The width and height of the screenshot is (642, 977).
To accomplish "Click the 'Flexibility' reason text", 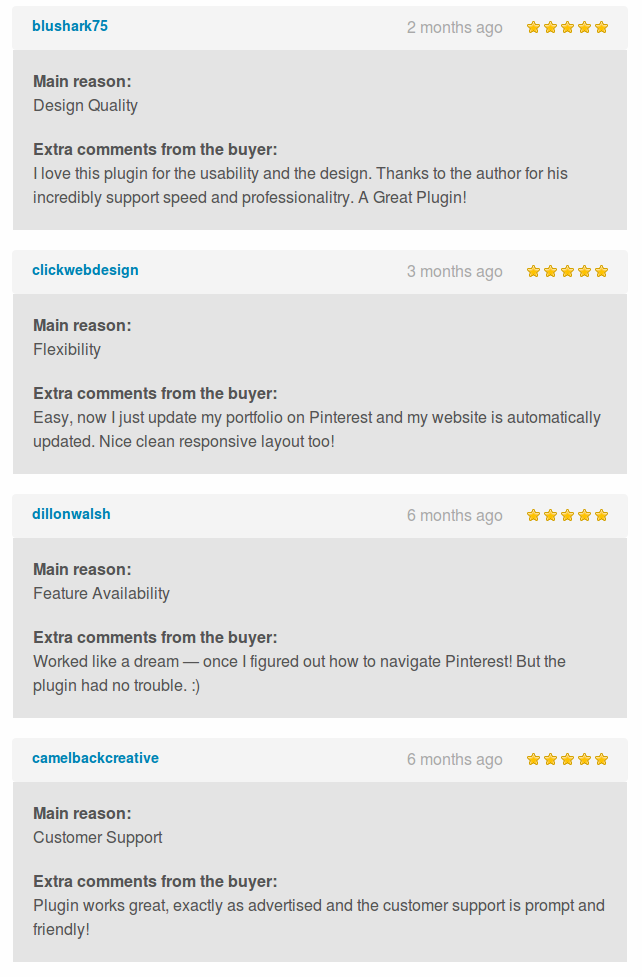I will [x=67, y=350].
